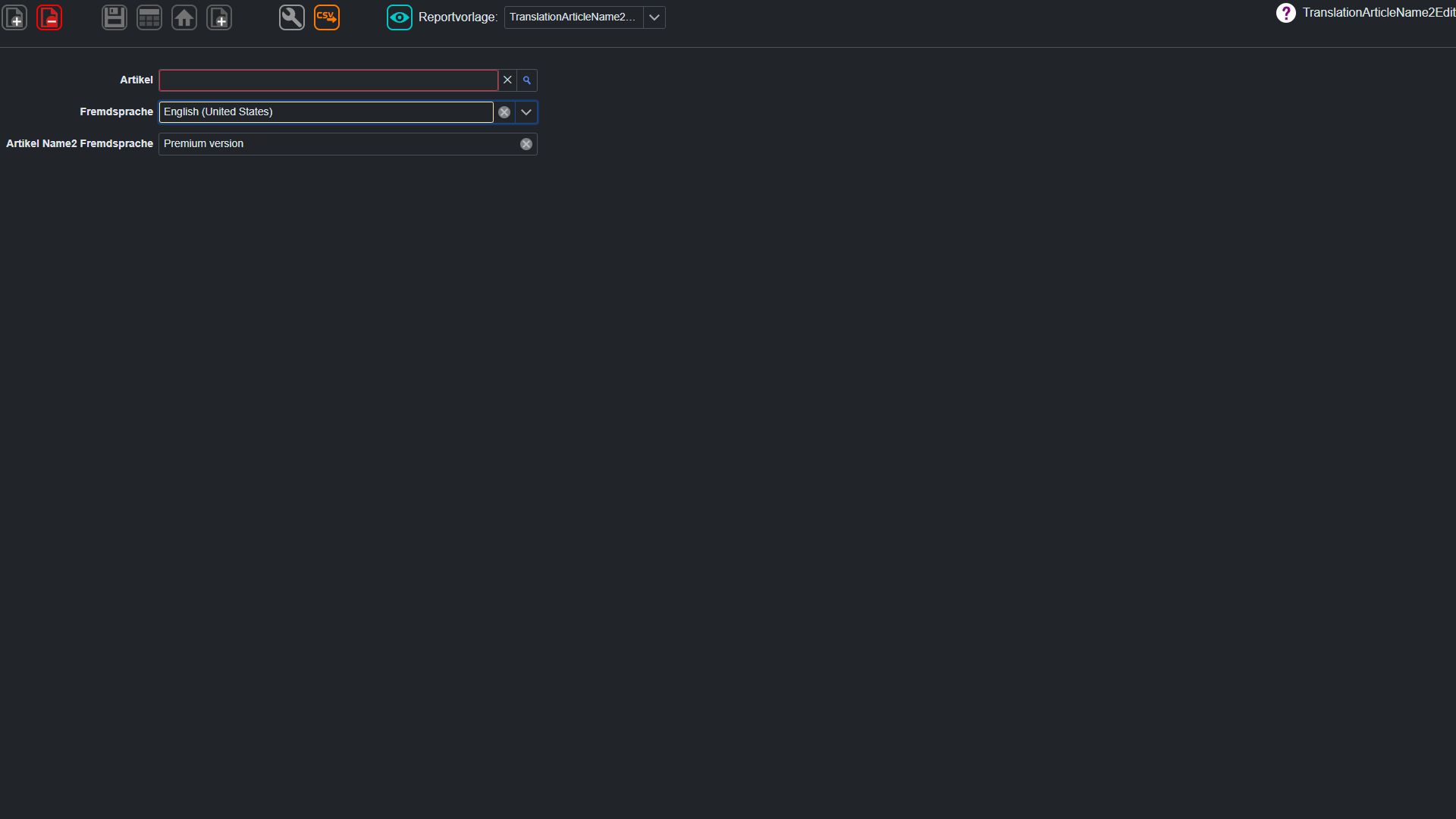
Task: Go to home via the house icon
Action: 184,17
